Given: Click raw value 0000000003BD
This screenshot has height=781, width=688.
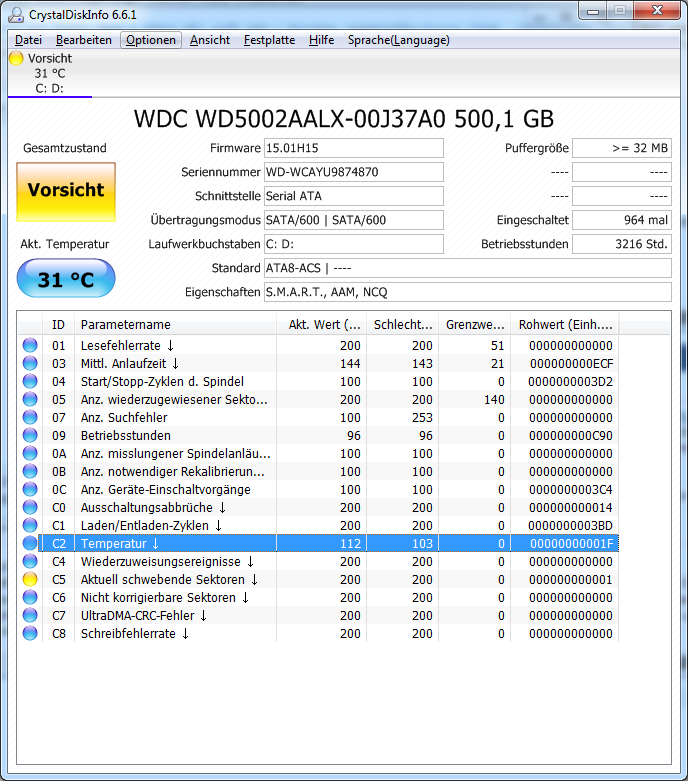Looking at the screenshot, I should tap(571, 525).
